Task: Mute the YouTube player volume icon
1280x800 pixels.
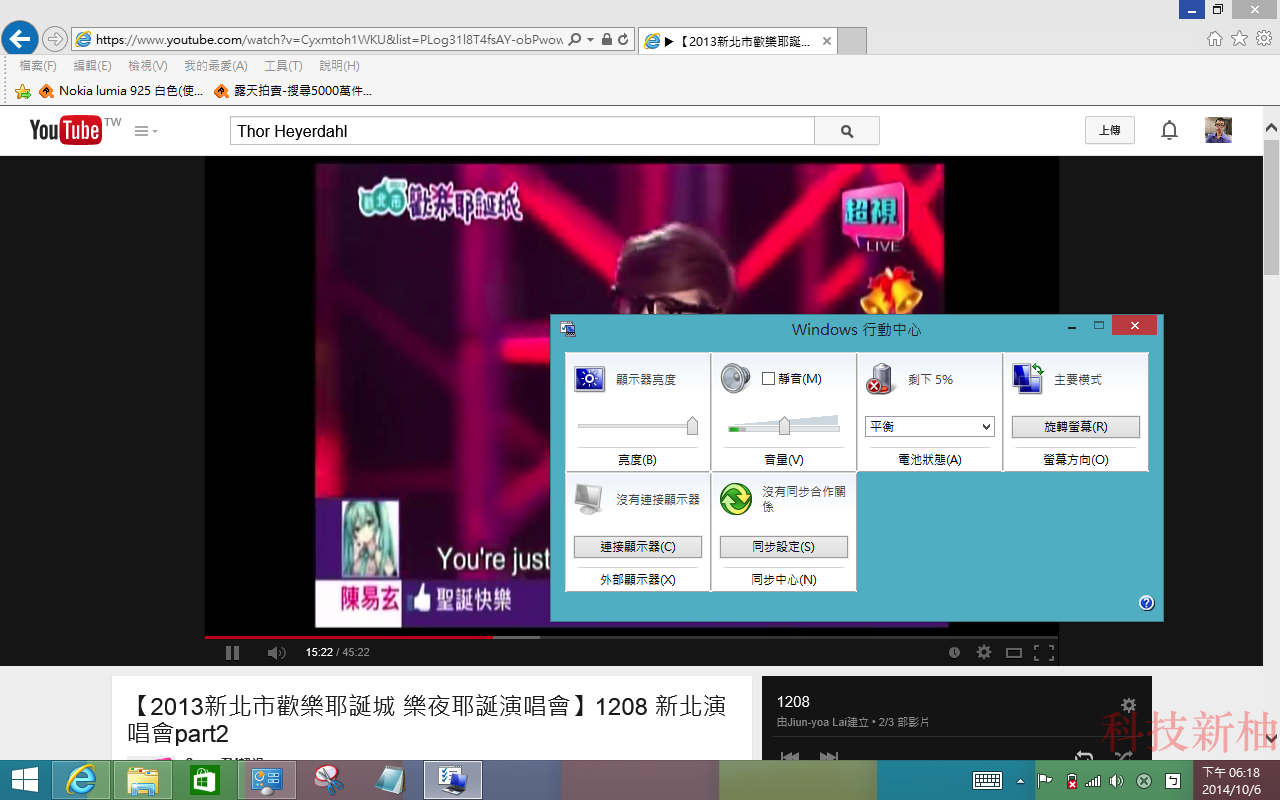Action: click(x=276, y=653)
